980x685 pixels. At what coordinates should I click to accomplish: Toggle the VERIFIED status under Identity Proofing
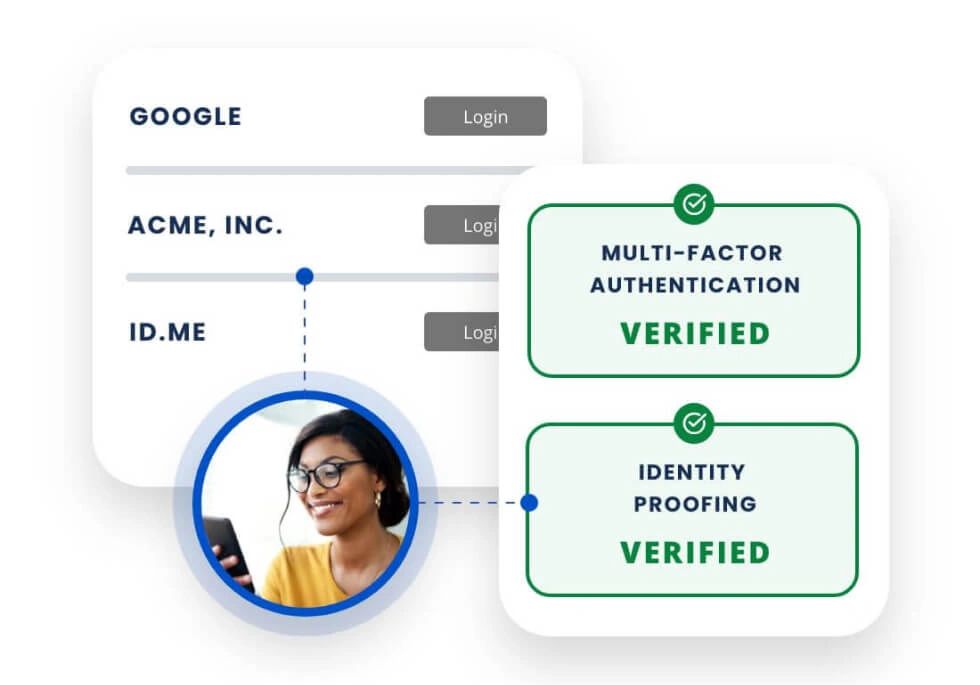[694, 553]
